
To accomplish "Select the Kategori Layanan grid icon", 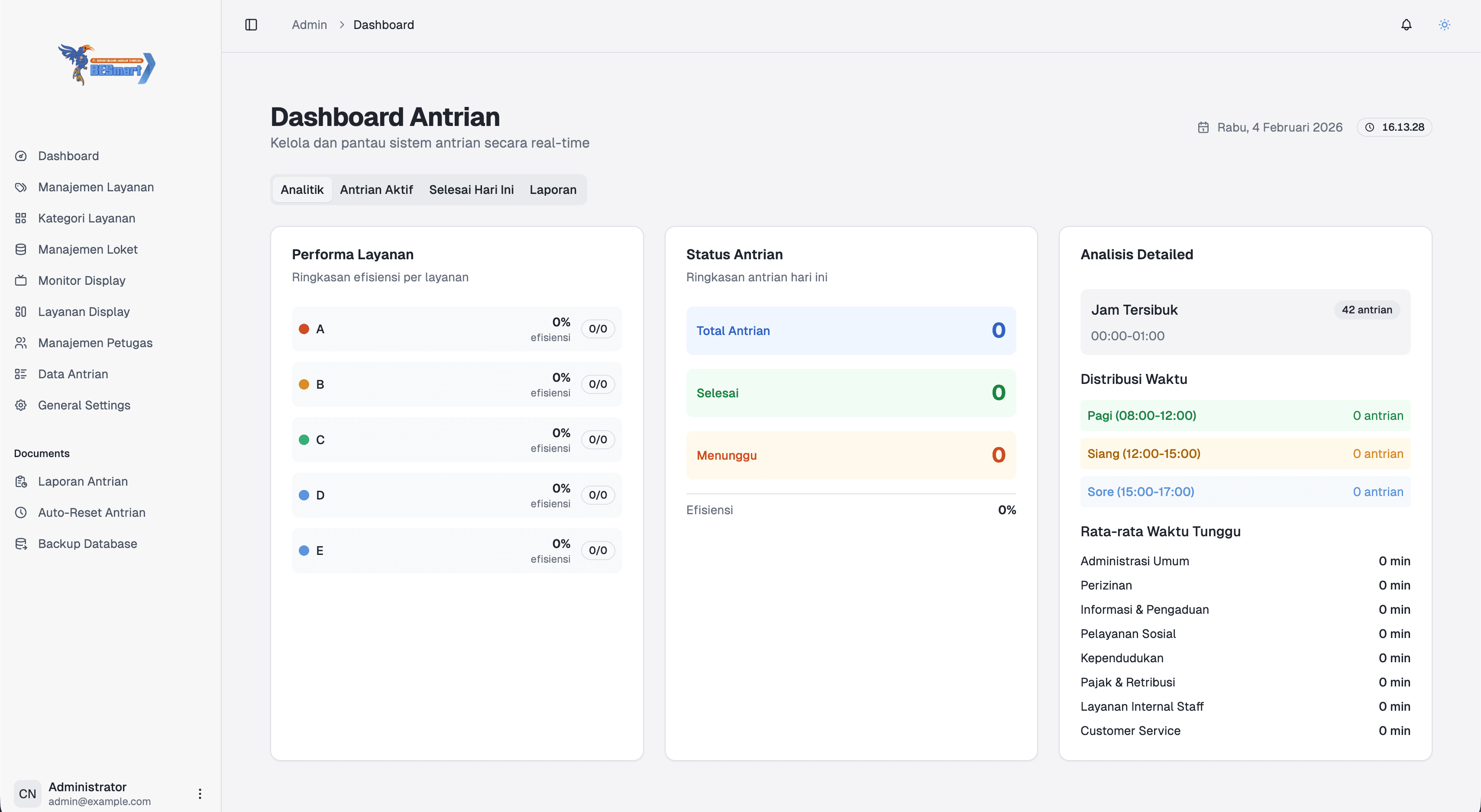I will (21, 218).
